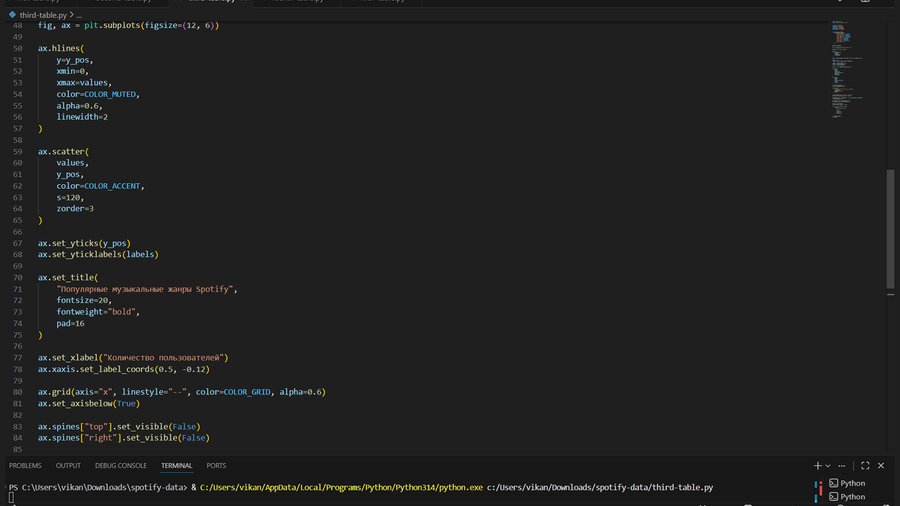
Task: Open terminal panel more actions ellipsis
Action: (x=842, y=465)
